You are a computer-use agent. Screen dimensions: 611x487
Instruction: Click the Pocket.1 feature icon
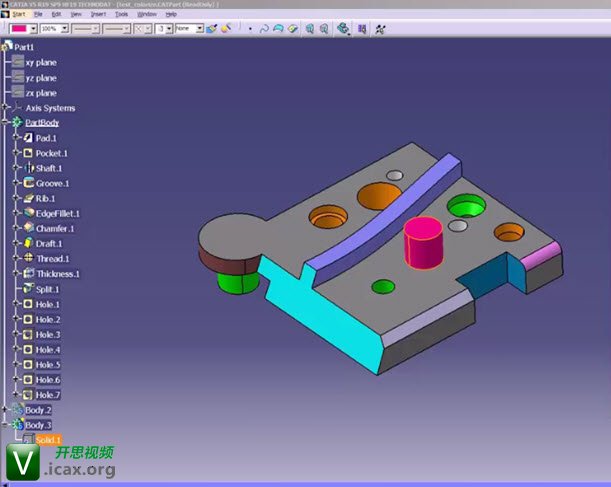coord(28,153)
